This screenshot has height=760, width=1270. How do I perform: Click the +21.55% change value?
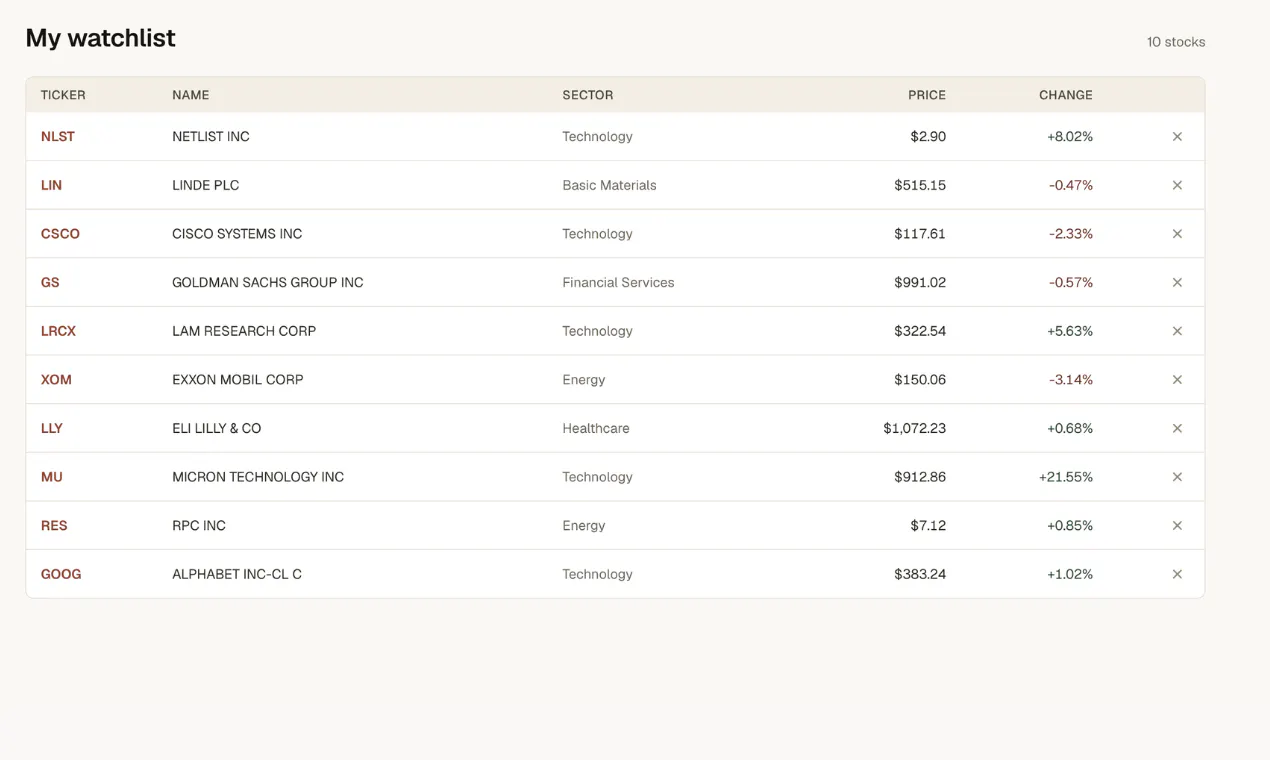click(1066, 477)
